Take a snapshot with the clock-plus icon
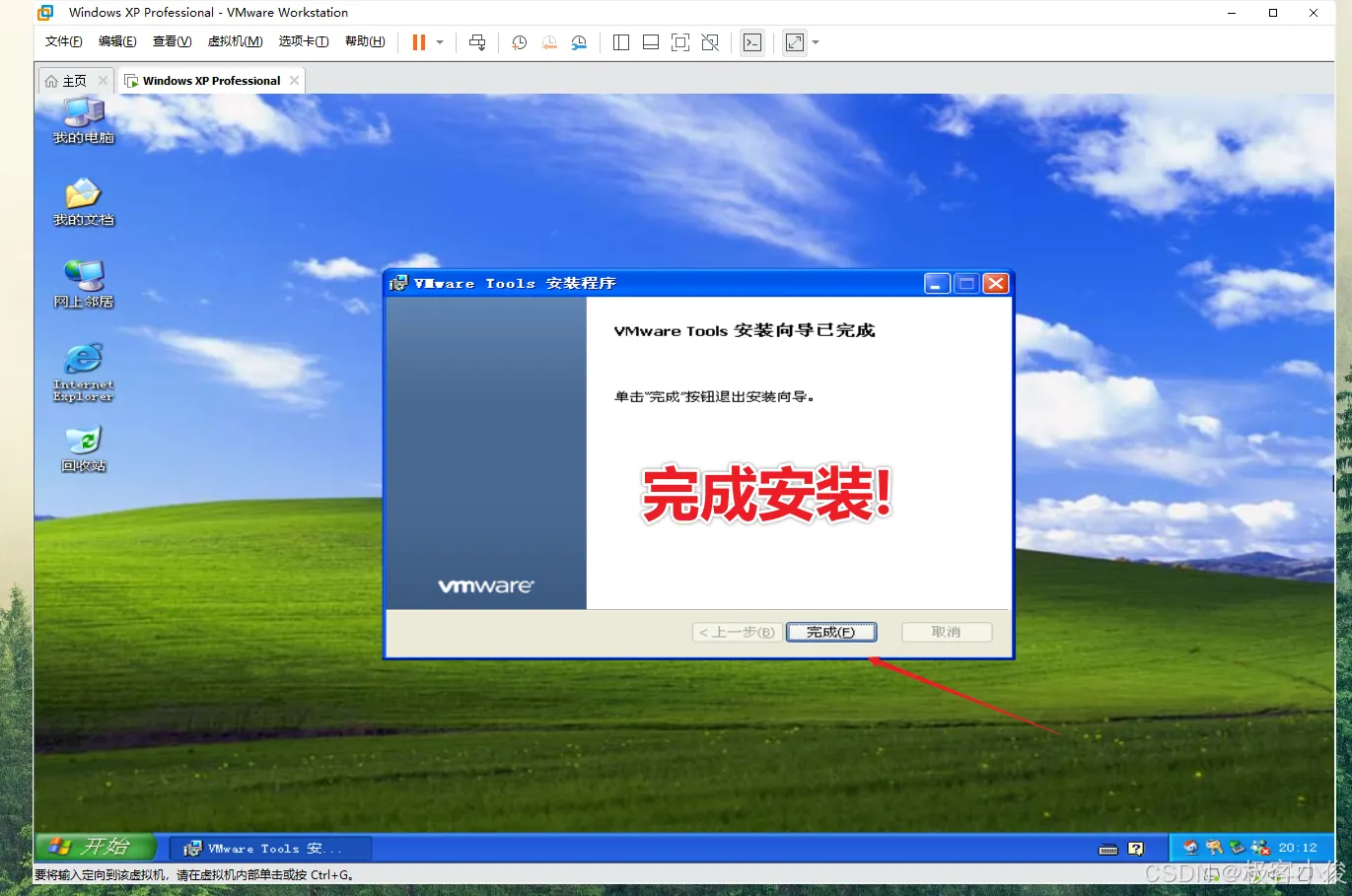Viewport: 1352px width, 896px height. coord(519,42)
